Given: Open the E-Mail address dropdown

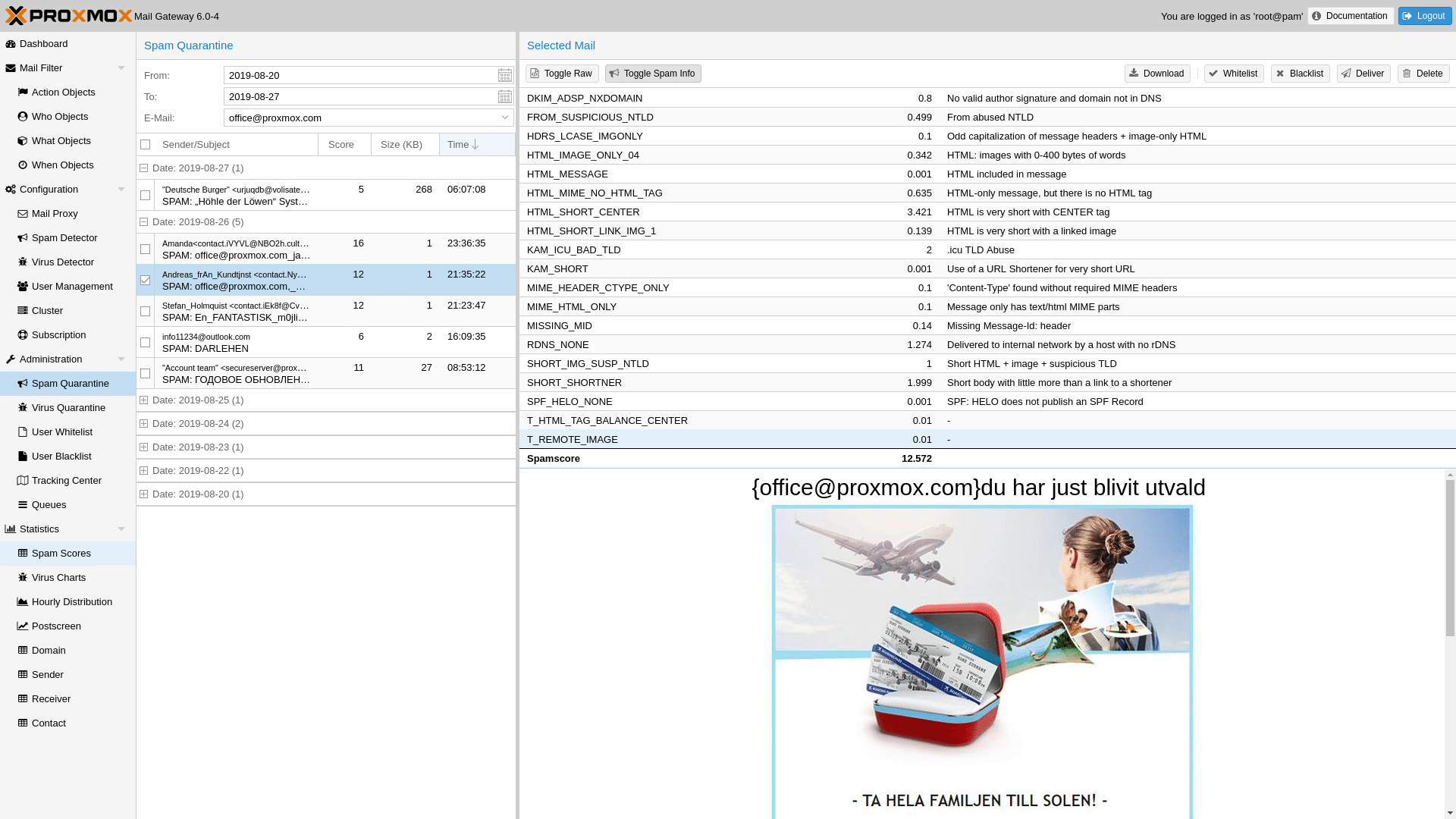Looking at the screenshot, I should click(505, 118).
